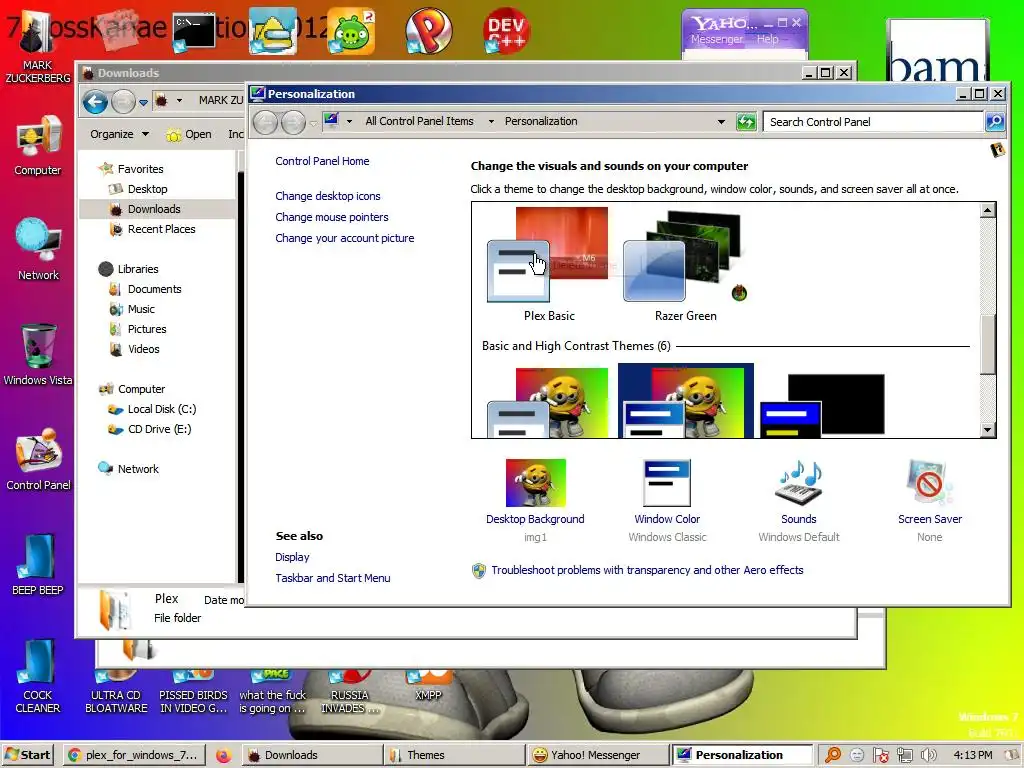Click the theme list scroll down arrow
Viewport: 1024px width, 768px height.
(x=987, y=430)
